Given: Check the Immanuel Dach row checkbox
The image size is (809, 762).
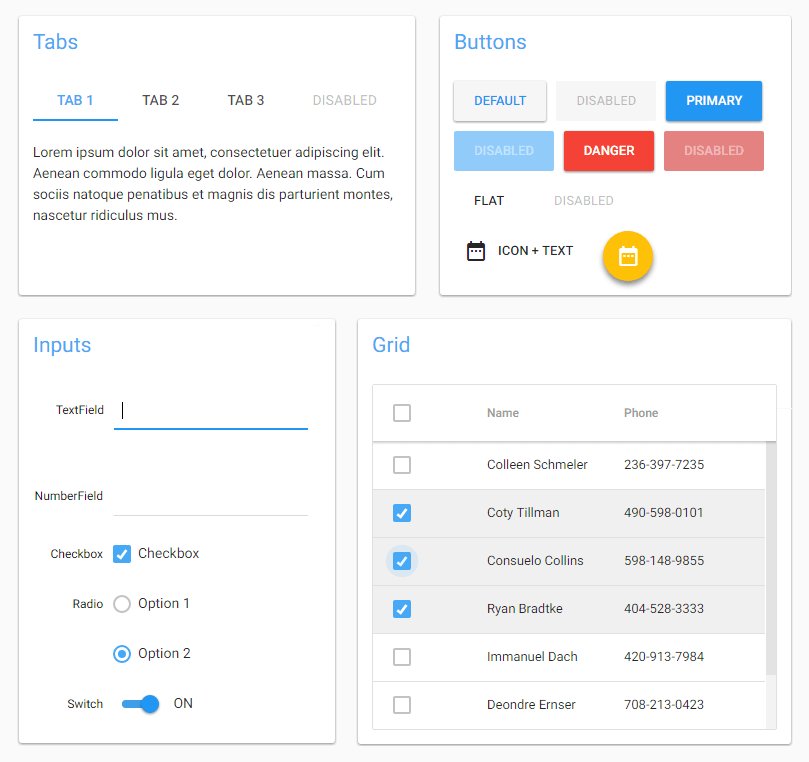Looking at the screenshot, I should point(402,657).
